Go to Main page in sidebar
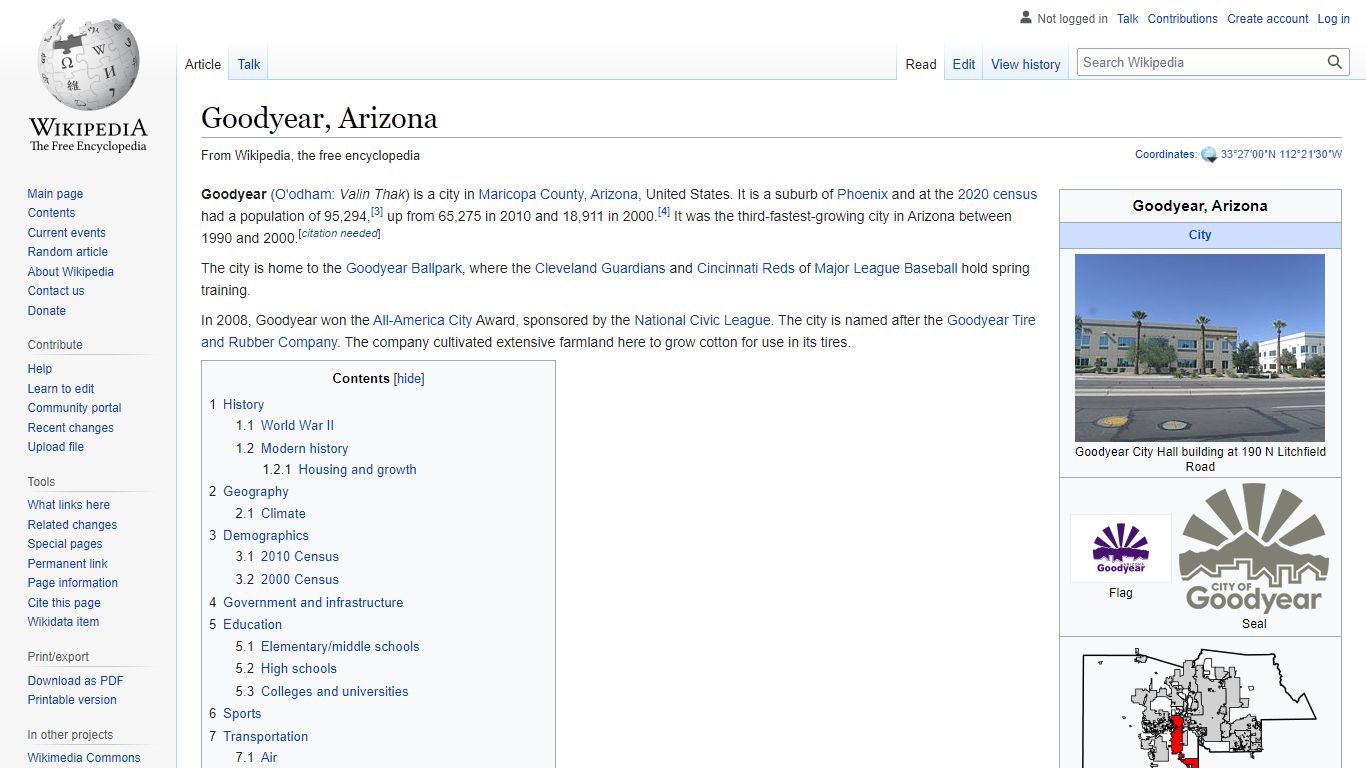 point(55,194)
